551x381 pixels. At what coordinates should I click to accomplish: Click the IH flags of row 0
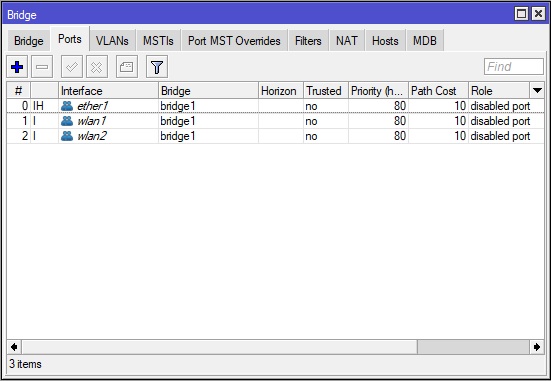38,106
